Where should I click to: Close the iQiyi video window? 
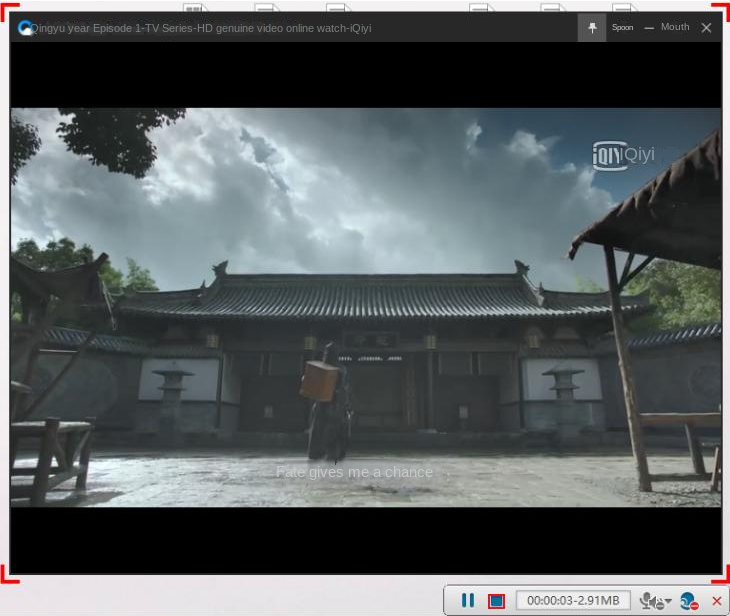[706, 28]
